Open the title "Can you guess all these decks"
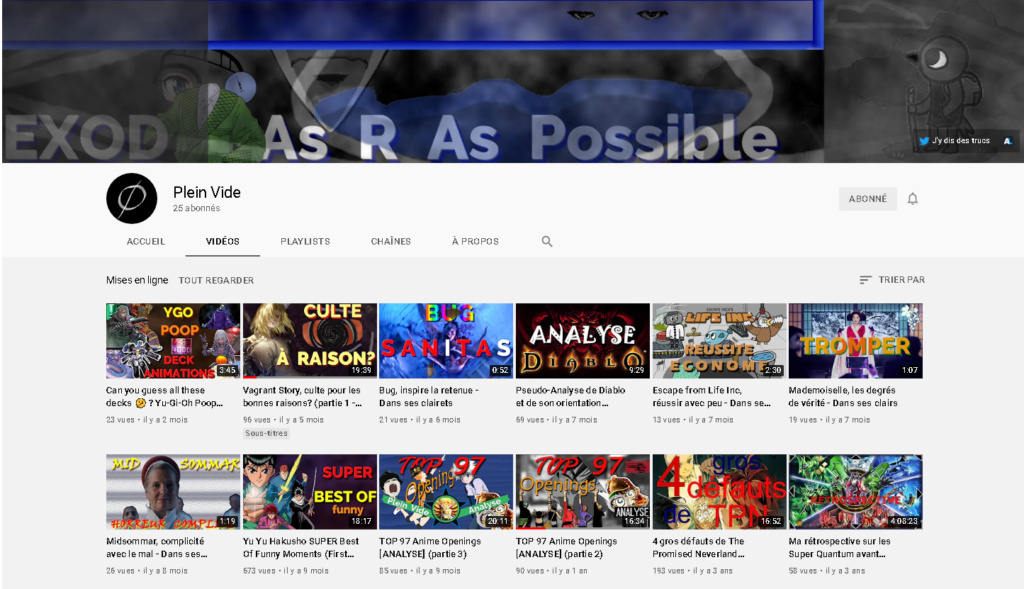 pyautogui.click(x=165, y=396)
